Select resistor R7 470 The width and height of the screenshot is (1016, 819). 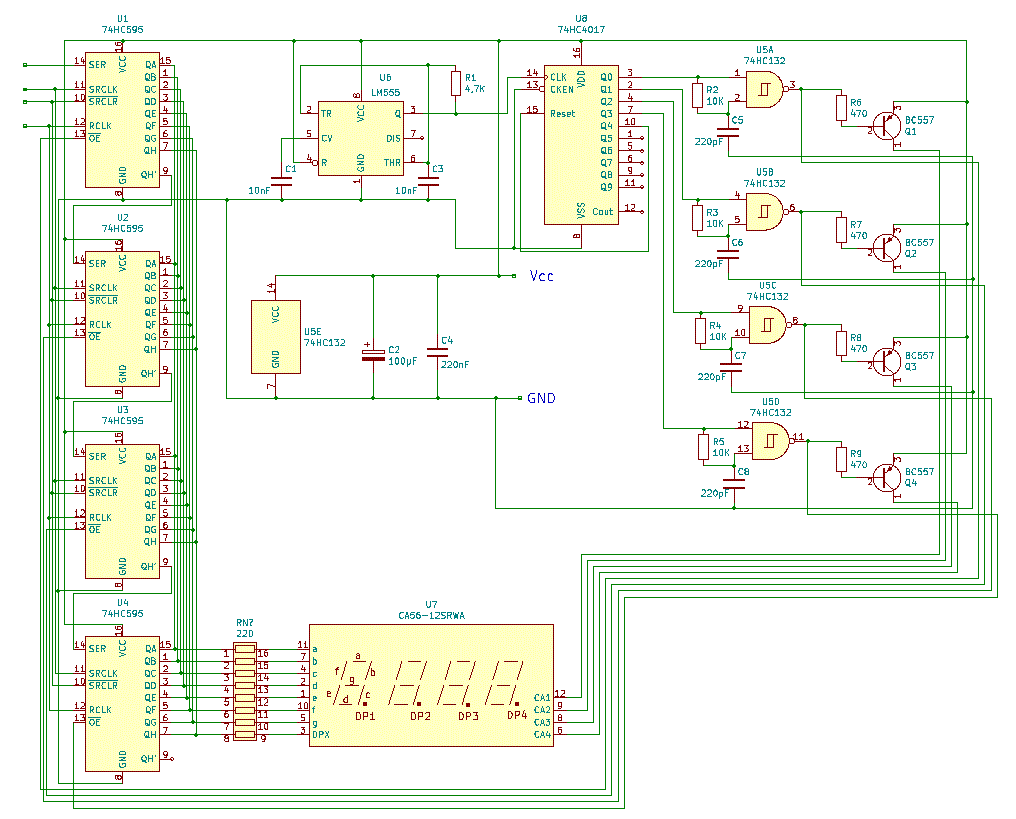click(x=841, y=230)
